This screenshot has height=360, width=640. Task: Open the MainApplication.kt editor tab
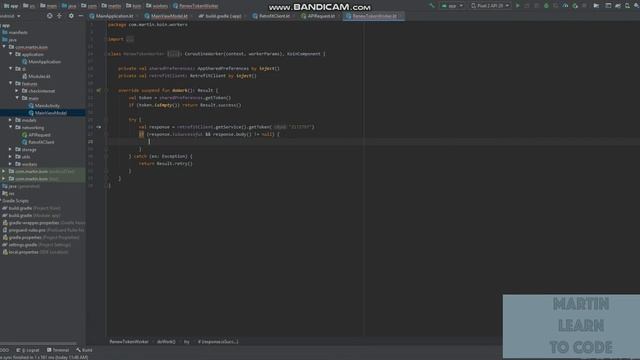(111, 16)
